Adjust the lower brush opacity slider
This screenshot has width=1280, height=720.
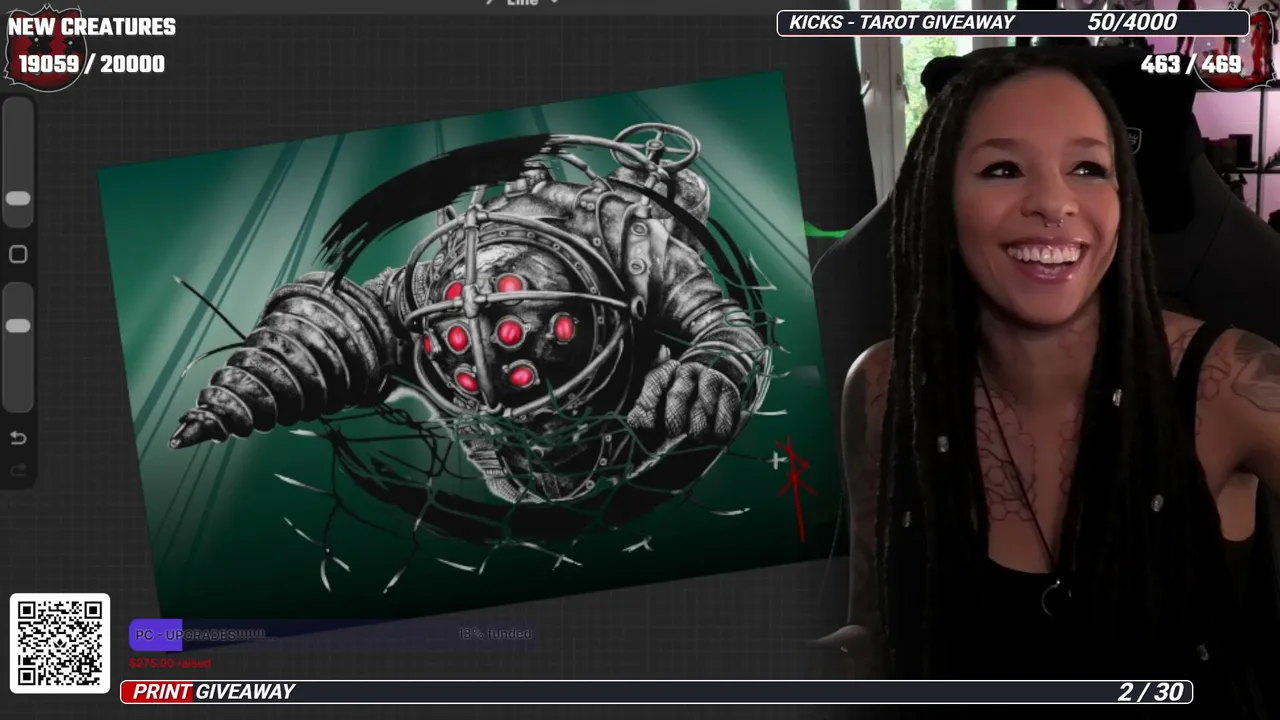point(18,347)
